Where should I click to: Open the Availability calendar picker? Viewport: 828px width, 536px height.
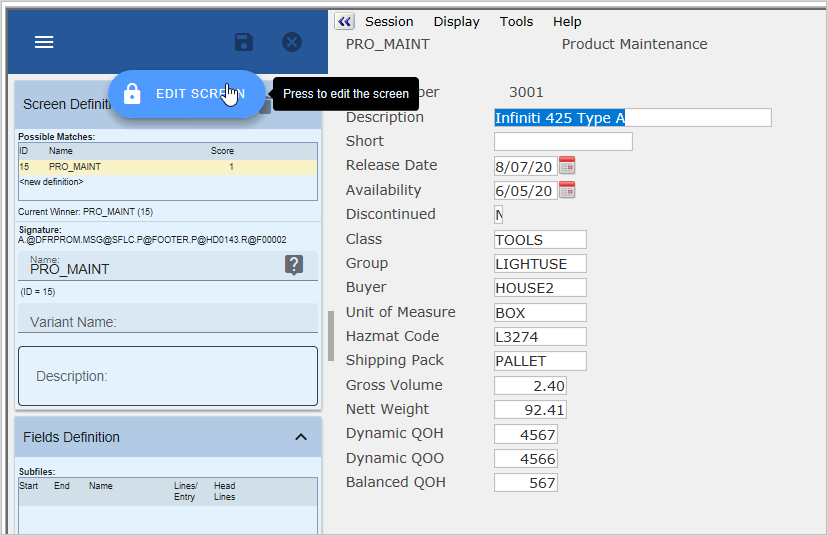click(x=567, y=190)
